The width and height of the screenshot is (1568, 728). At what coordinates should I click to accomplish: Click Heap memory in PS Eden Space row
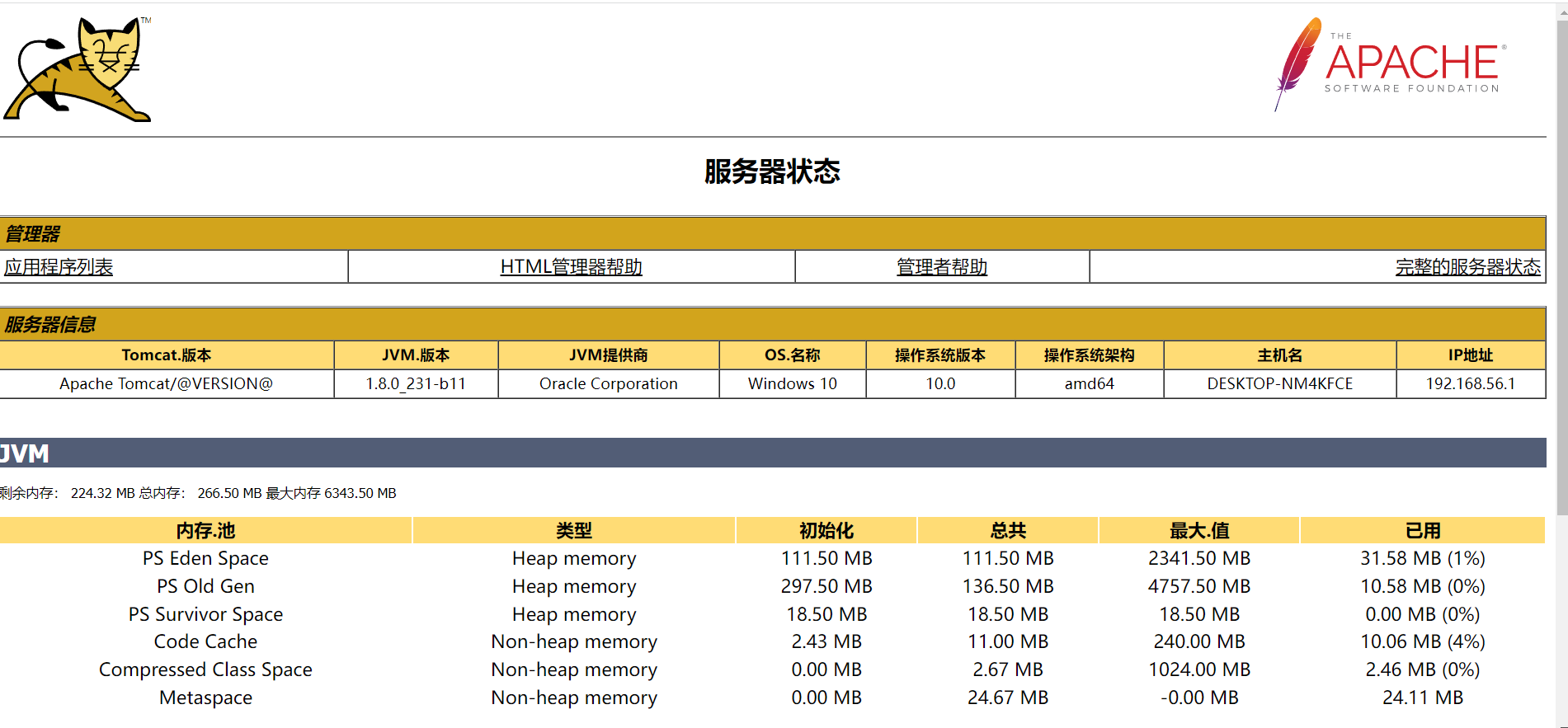(x=574, y=558)
